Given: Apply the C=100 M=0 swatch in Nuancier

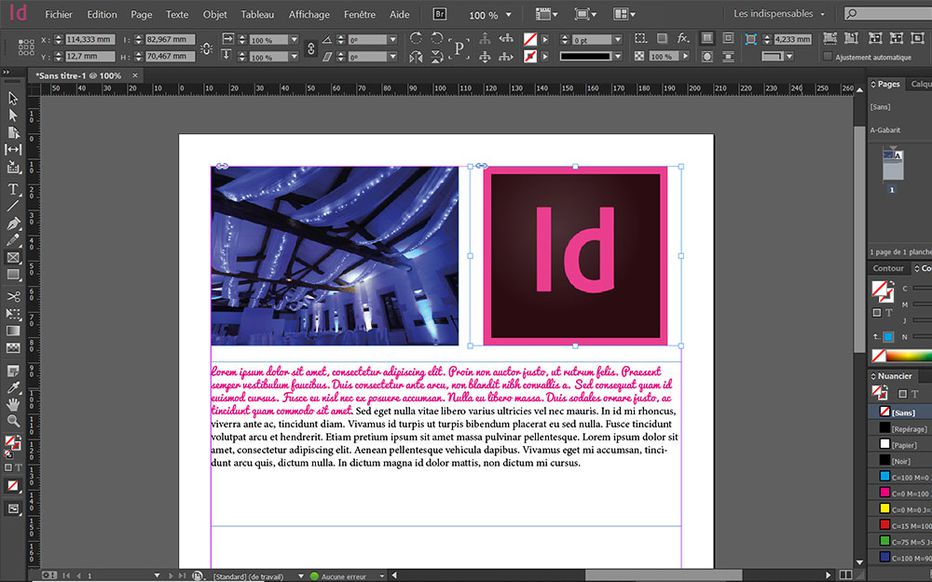Looking at the screenshot, I should pyautogui.click(x=897, y=477).
